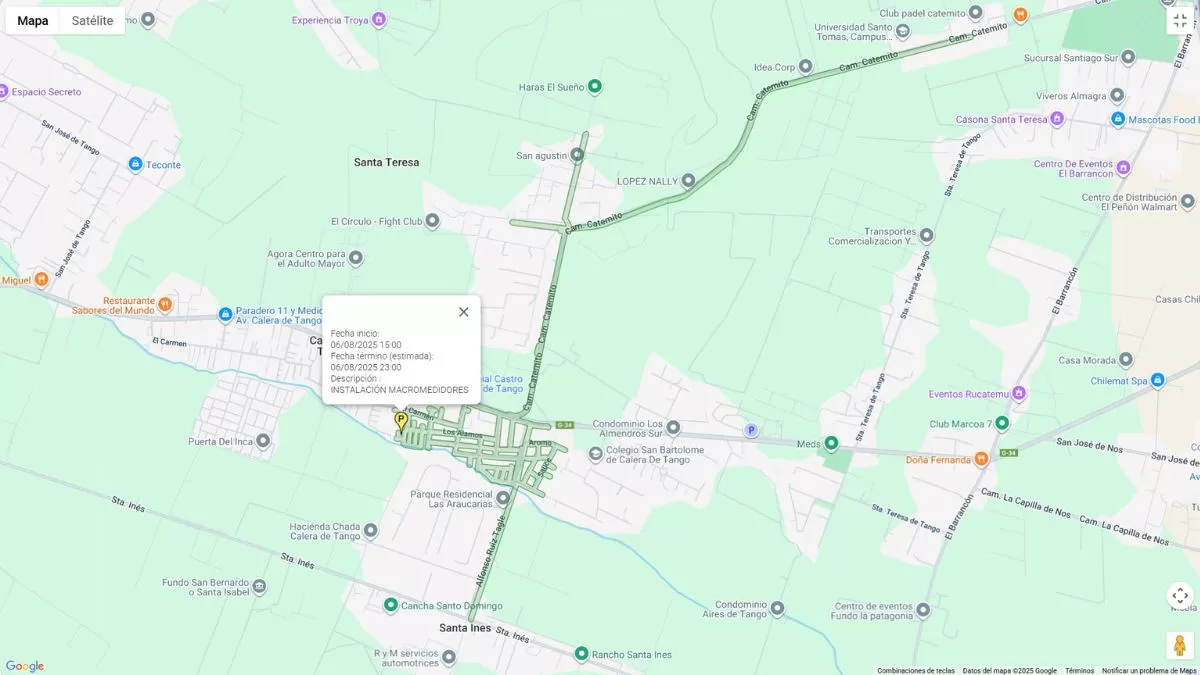Toggle fullscreen map view
Image resolution: width=1200 pixels, height=675 pixels.
point(1180,20)
